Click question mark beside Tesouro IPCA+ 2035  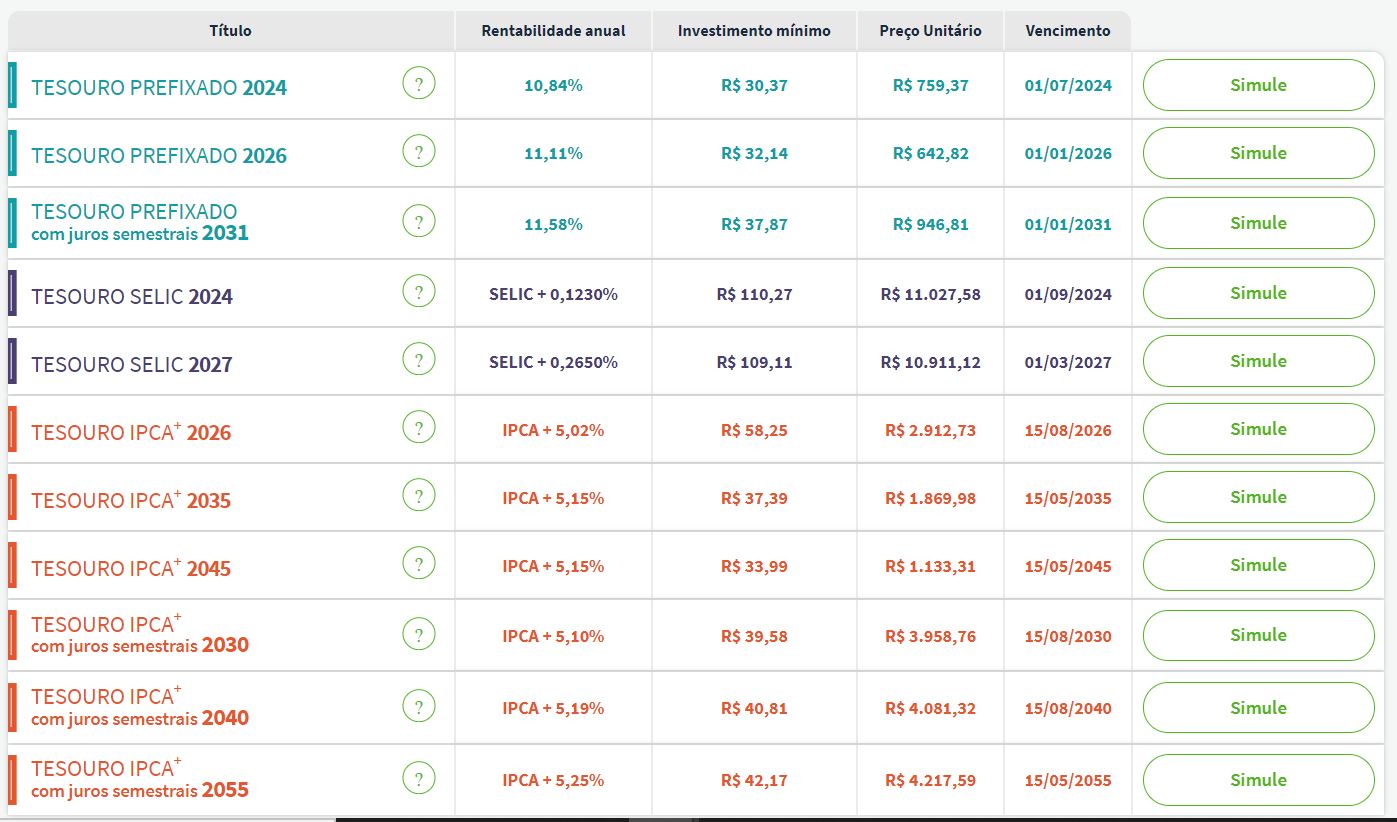tap(419, 496)
